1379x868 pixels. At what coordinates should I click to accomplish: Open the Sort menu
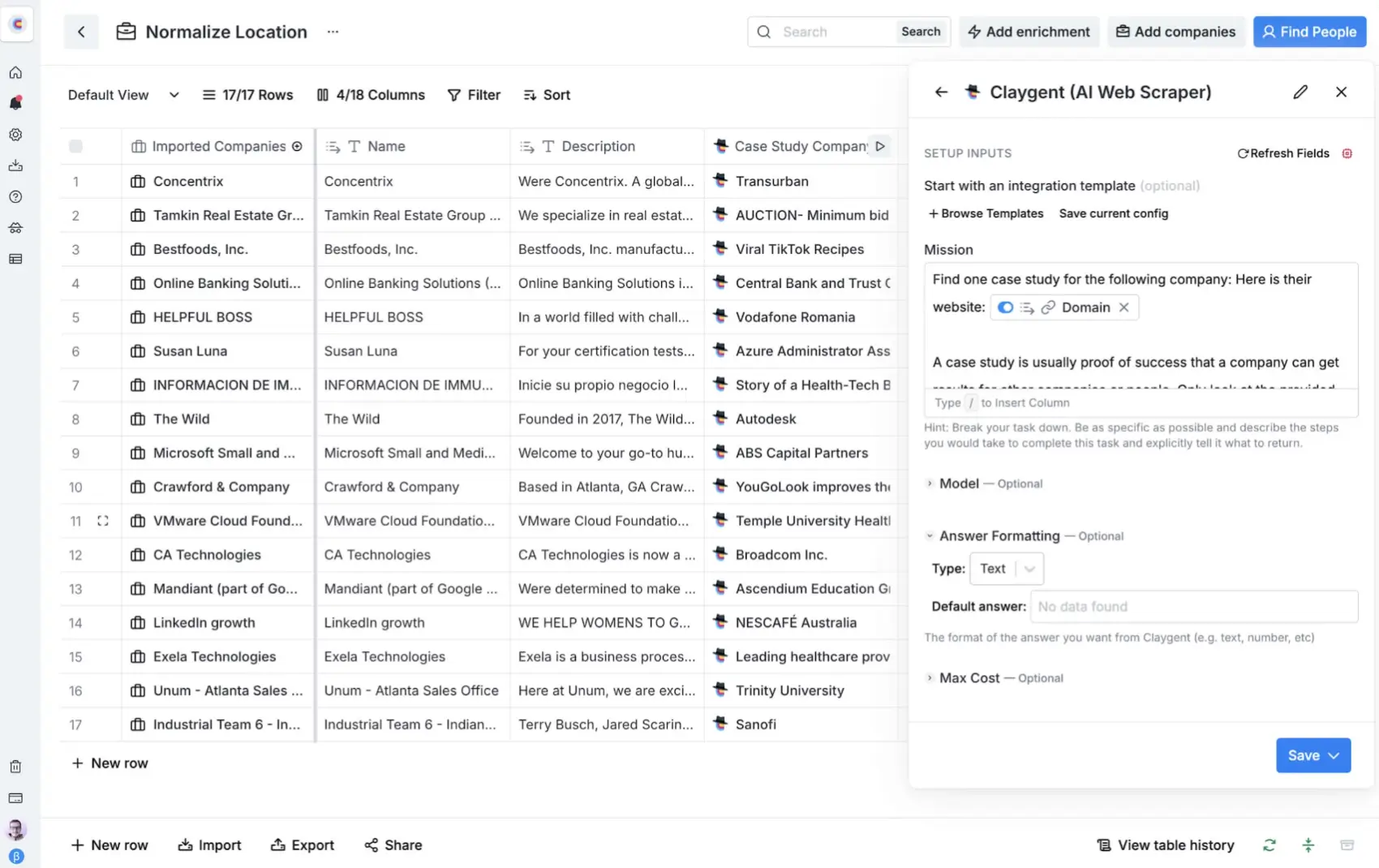(x=548, y=95)
